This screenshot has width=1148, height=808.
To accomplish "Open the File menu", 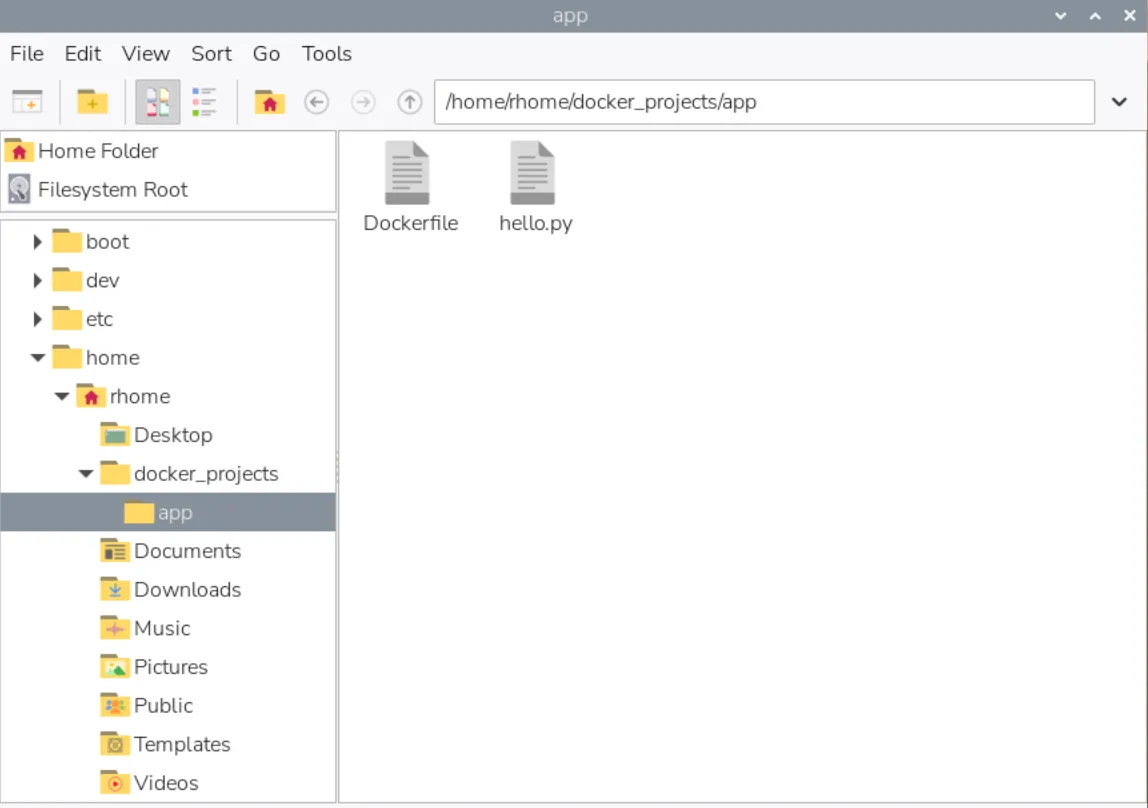I will 27,53.
